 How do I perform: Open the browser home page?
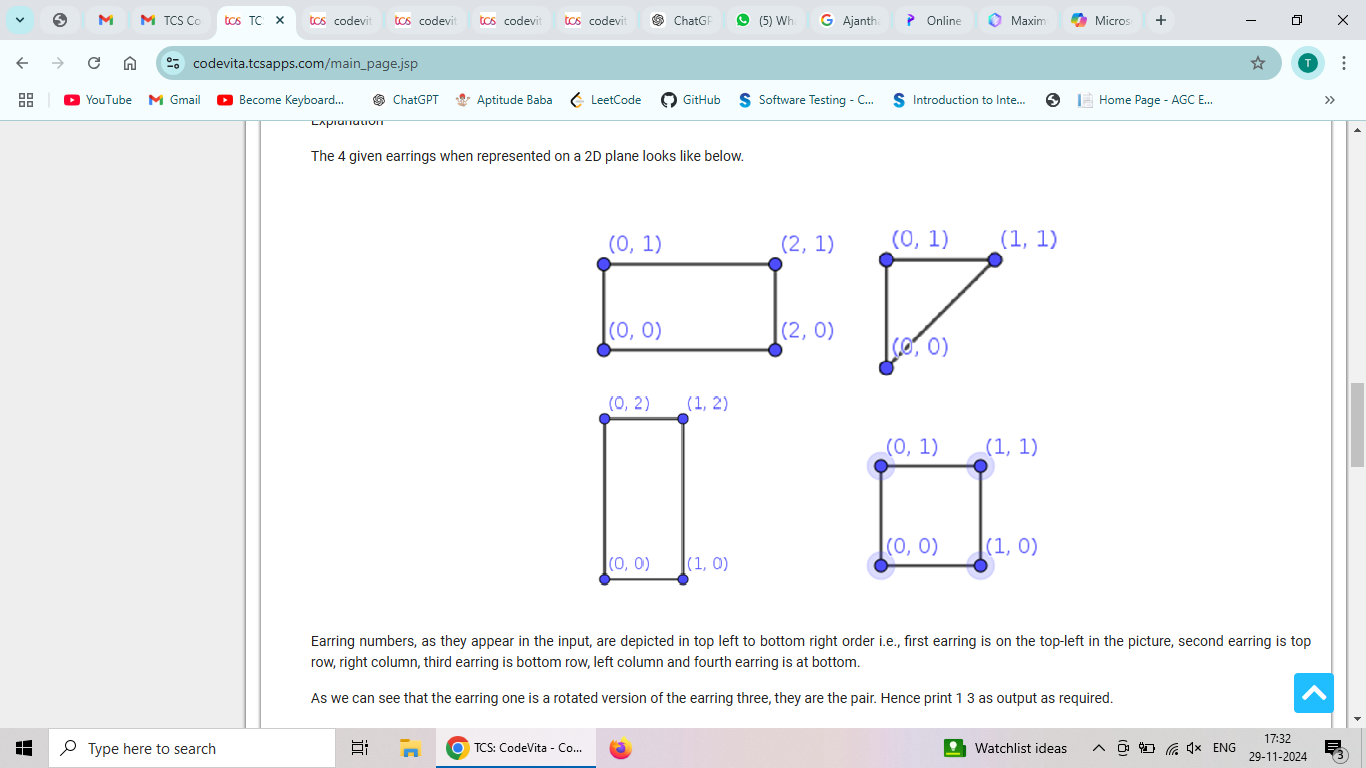pyautogui.click(x=130, y=63)
